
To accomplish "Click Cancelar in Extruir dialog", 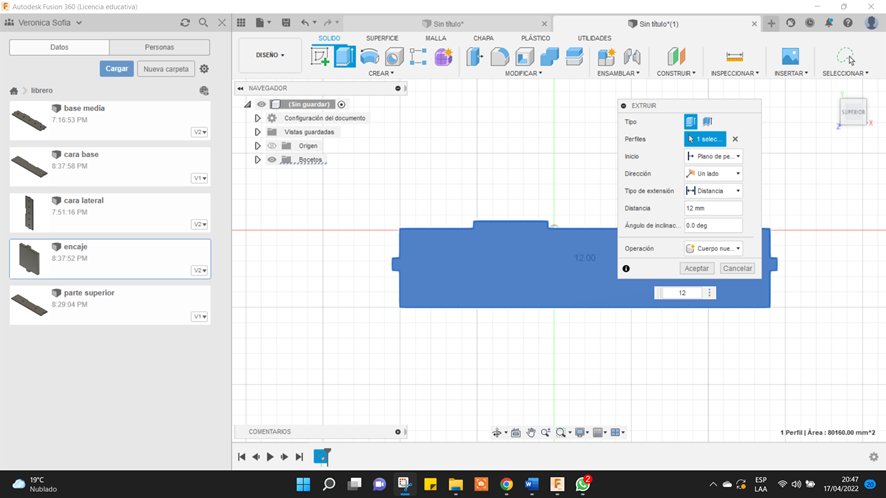I will tap(737, 269).
